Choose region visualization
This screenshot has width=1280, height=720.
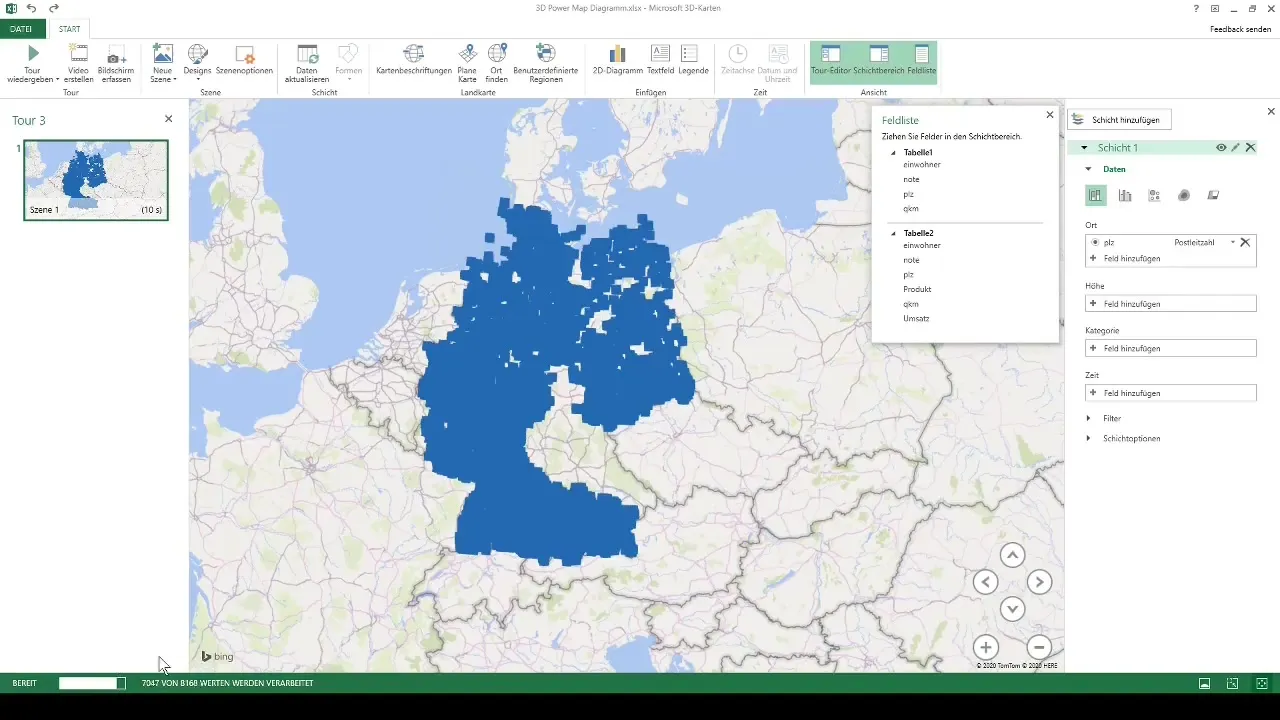[x=1213, y=196]
